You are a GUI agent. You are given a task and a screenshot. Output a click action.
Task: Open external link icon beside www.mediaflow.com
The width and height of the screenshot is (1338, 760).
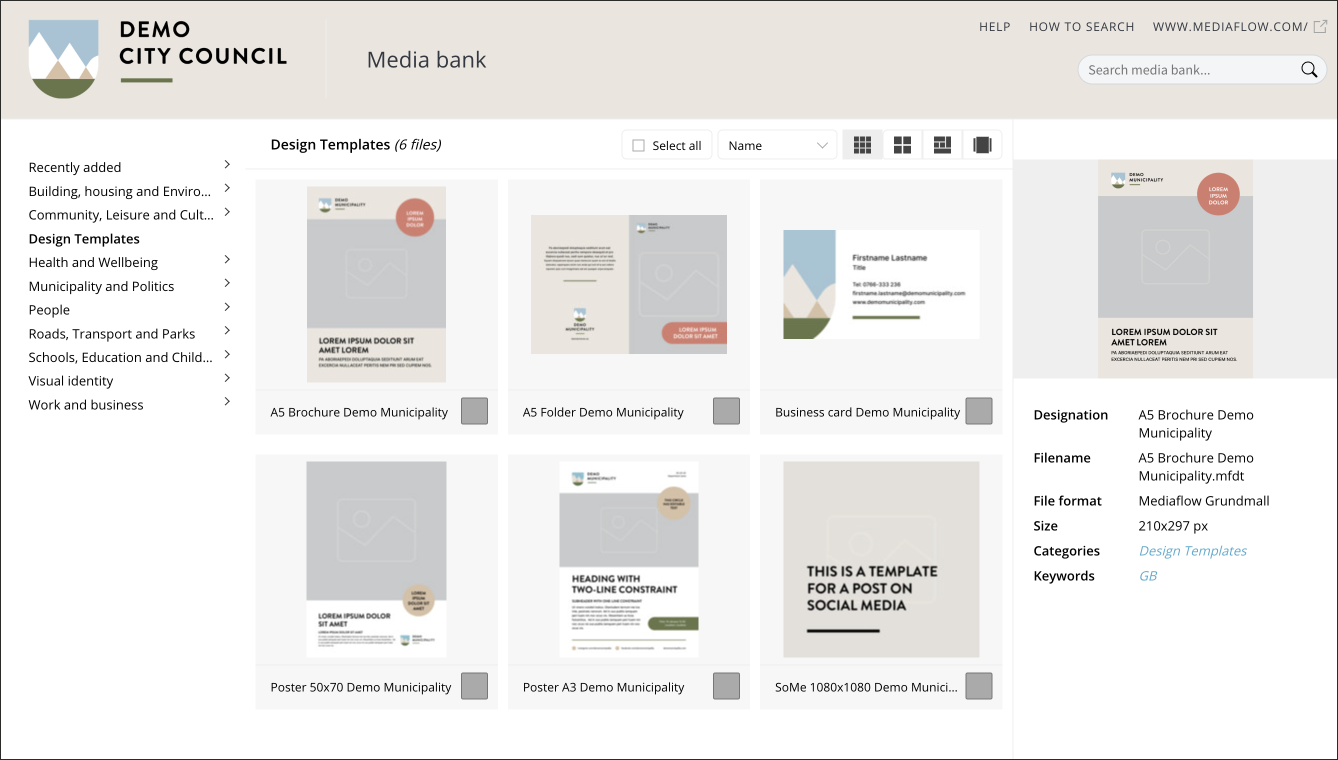1320,27
